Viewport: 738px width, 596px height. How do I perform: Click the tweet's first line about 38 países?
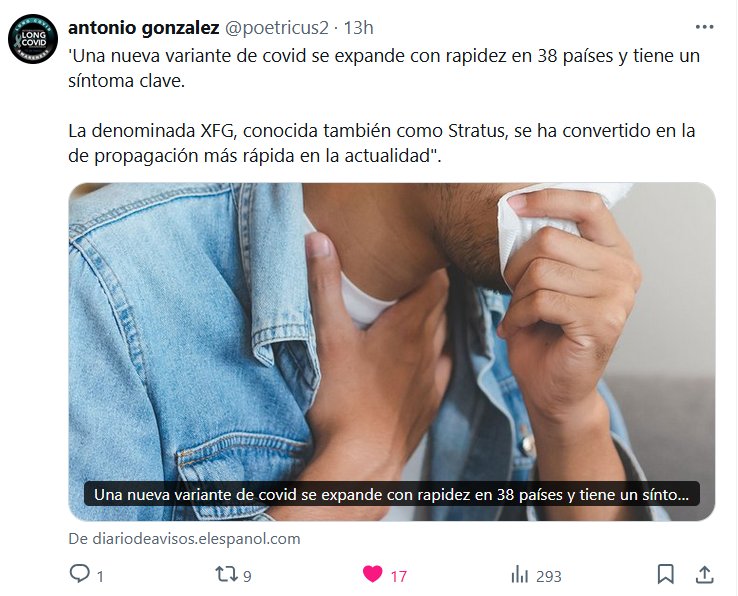click(384, 56)
